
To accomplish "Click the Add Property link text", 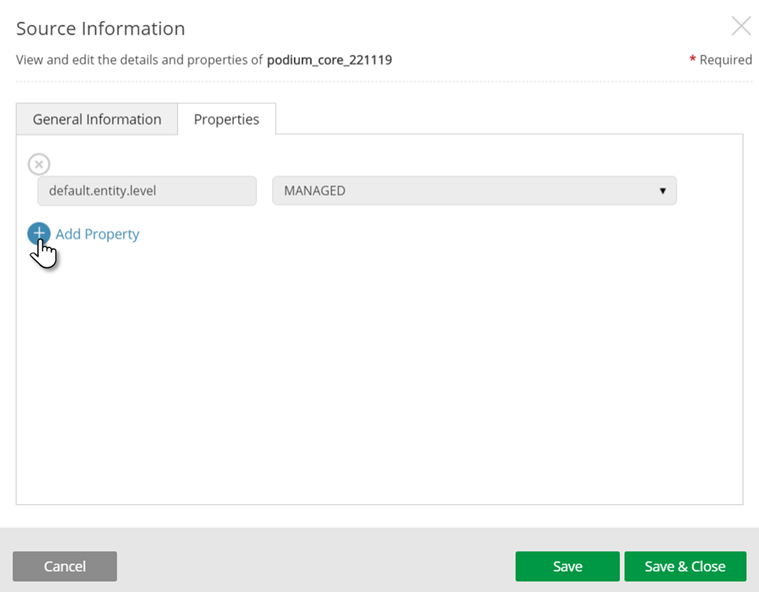I will [97, 234].
